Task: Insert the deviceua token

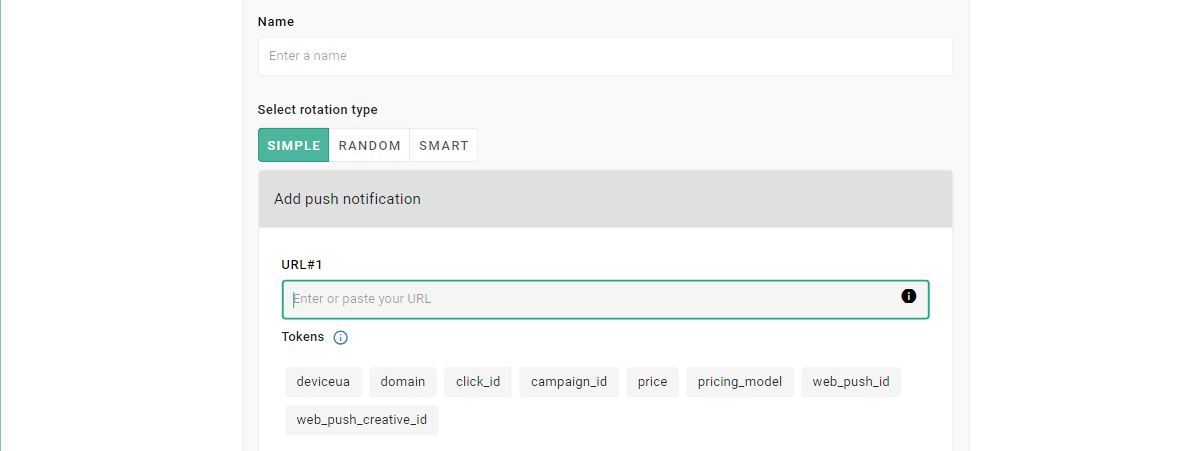Action: [323, 382]
